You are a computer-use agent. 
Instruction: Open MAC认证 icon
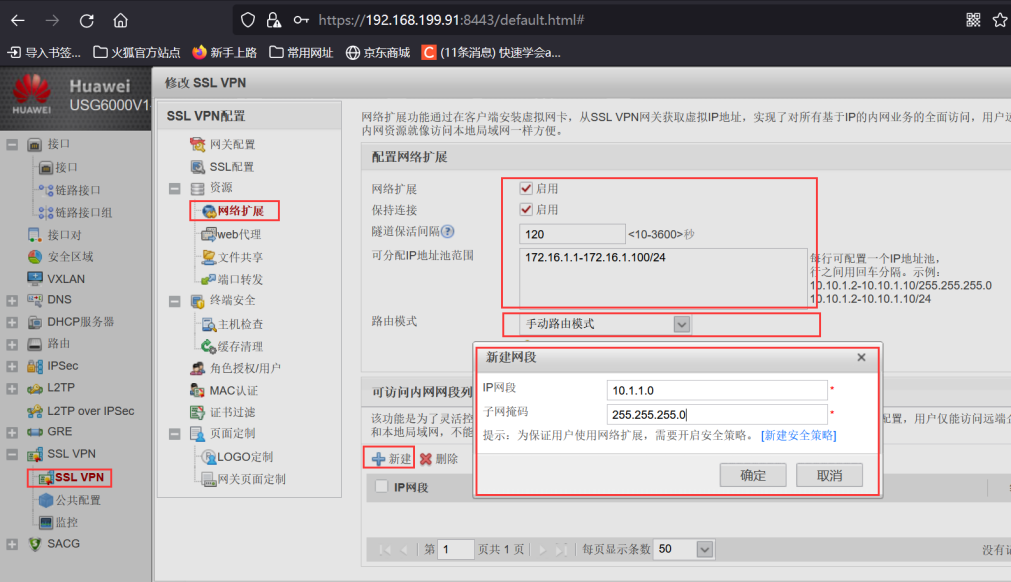pyautogui.click(x=197, y=391)
